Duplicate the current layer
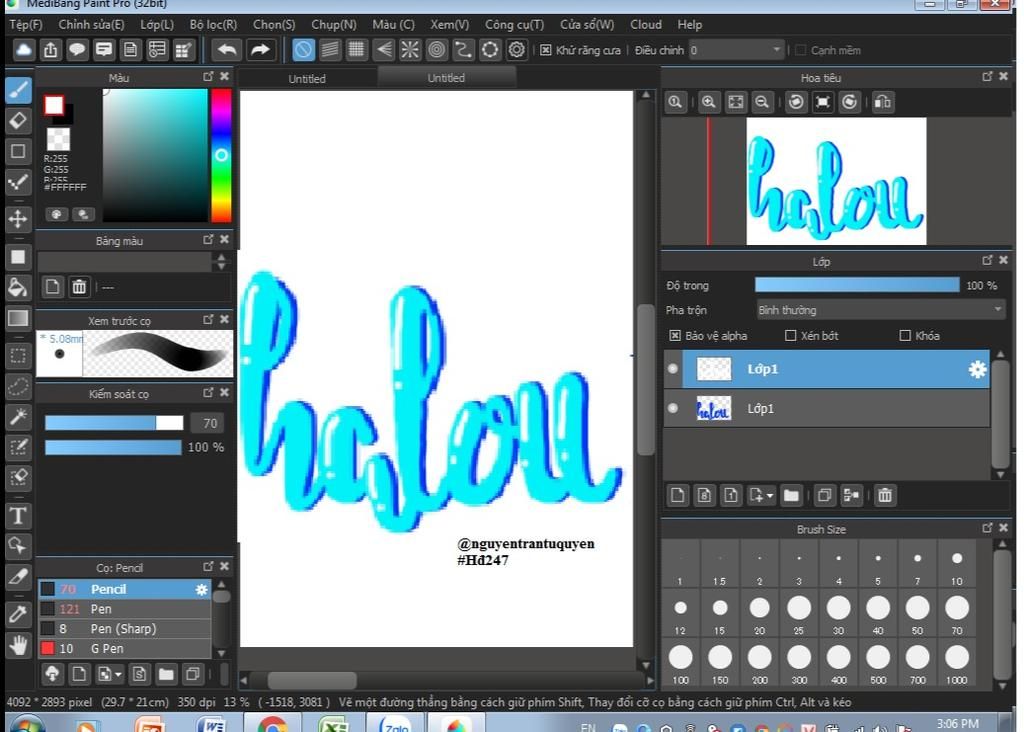Screen dimensions: 1024x732 [825, 495]
